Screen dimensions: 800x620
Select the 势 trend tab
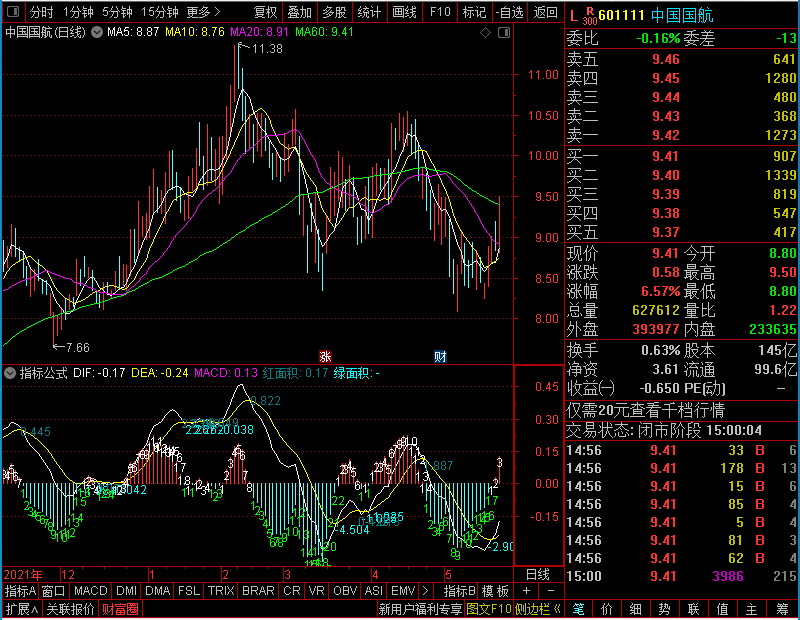[x=664, y=609]
